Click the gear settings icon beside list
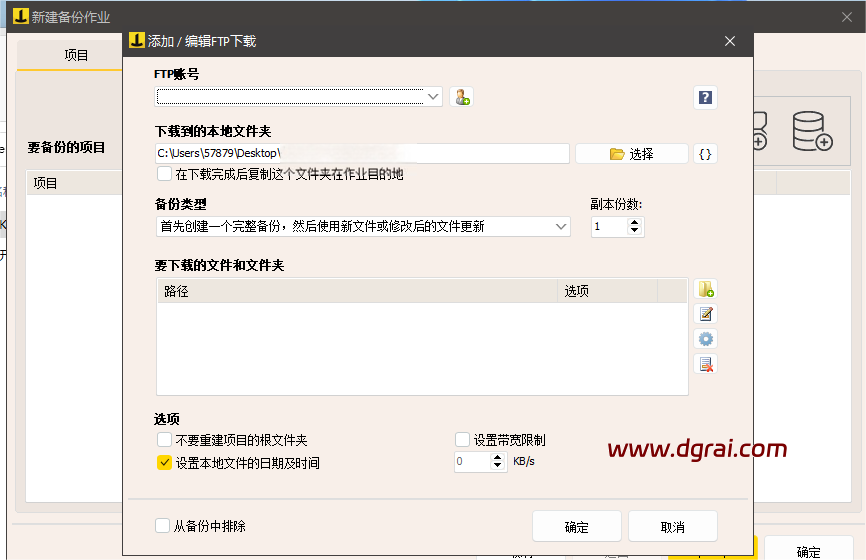866x560 pixels. click(x=706, y=340)
